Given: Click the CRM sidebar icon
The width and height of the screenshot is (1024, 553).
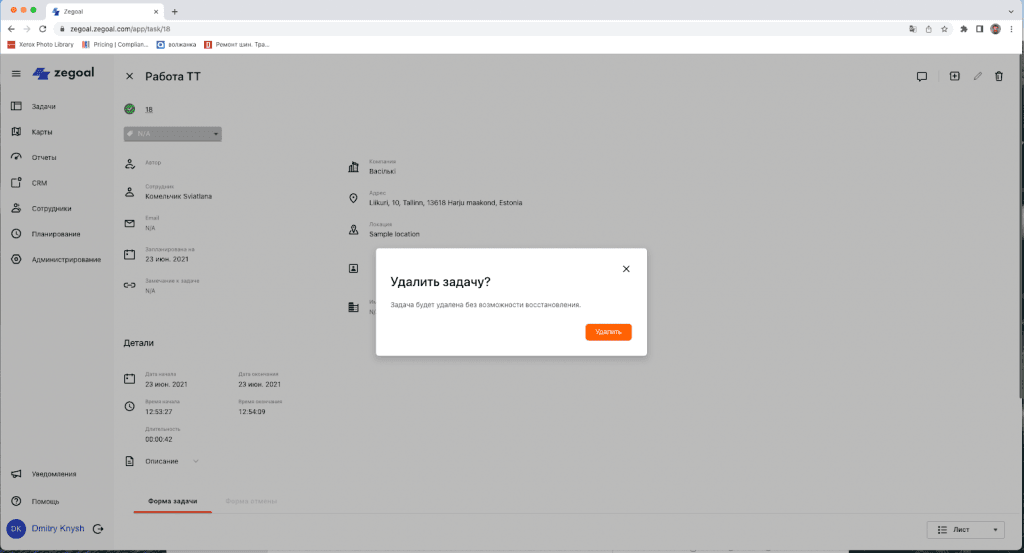Looking at the screenshot, I should [x=16, y=183].
